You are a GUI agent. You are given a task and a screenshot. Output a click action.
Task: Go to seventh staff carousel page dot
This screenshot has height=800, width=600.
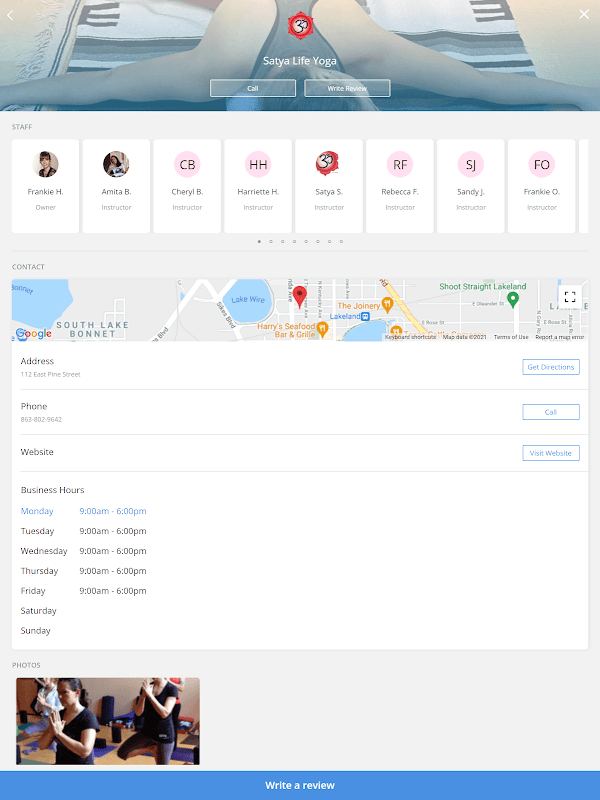coord(330,241)
